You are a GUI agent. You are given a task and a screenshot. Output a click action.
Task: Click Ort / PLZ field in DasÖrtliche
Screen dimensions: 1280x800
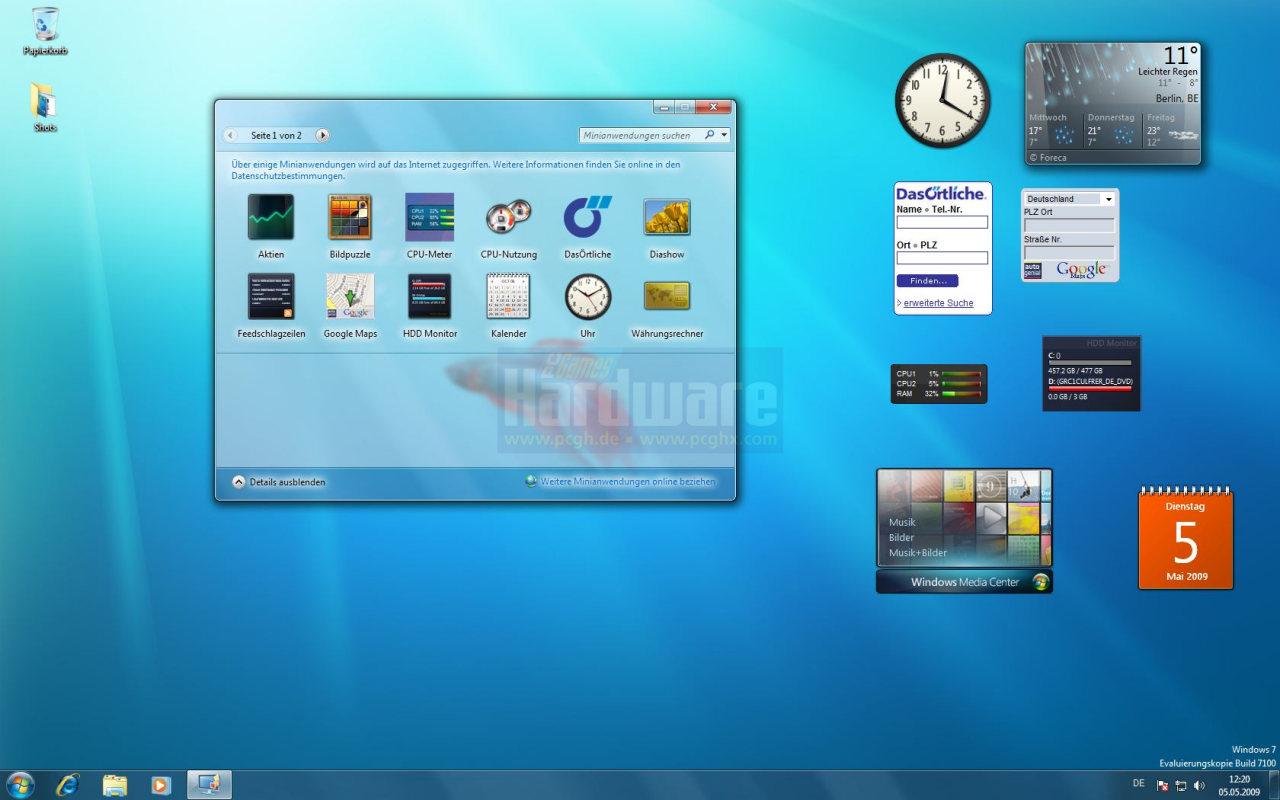(x=942, y=258)
